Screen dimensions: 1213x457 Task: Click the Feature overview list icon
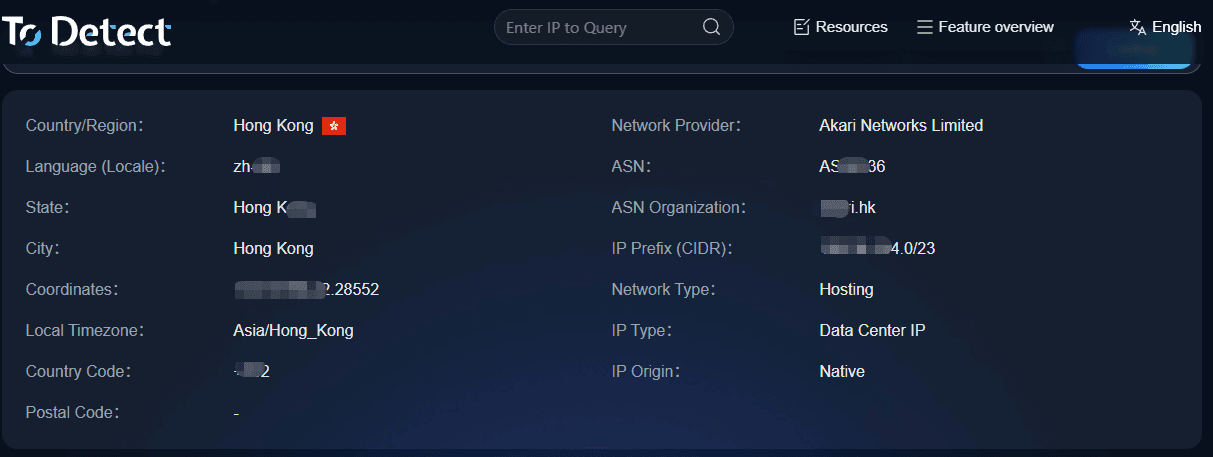point(925,27)
